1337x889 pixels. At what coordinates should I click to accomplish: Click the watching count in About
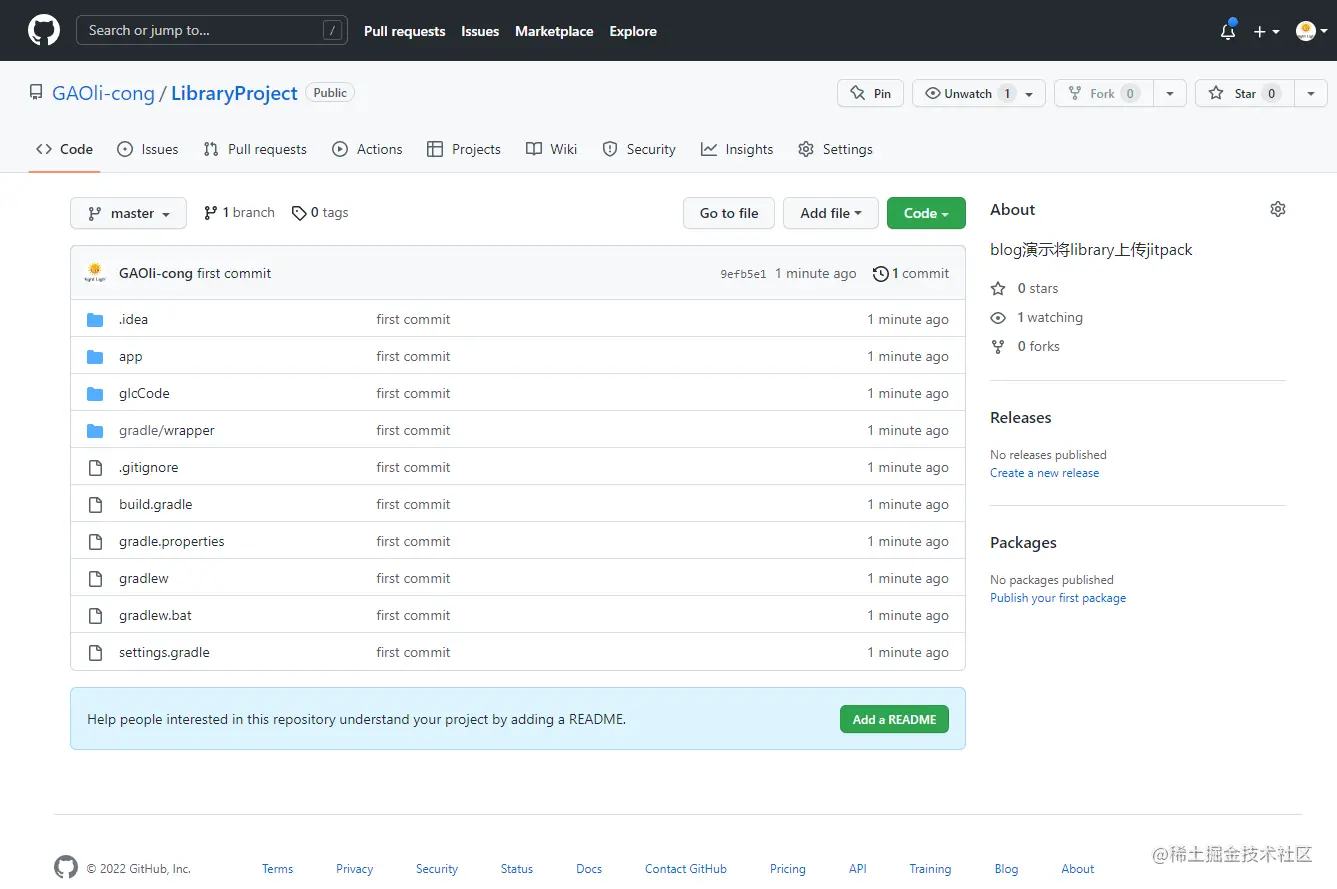click(x=1036, y=317)
